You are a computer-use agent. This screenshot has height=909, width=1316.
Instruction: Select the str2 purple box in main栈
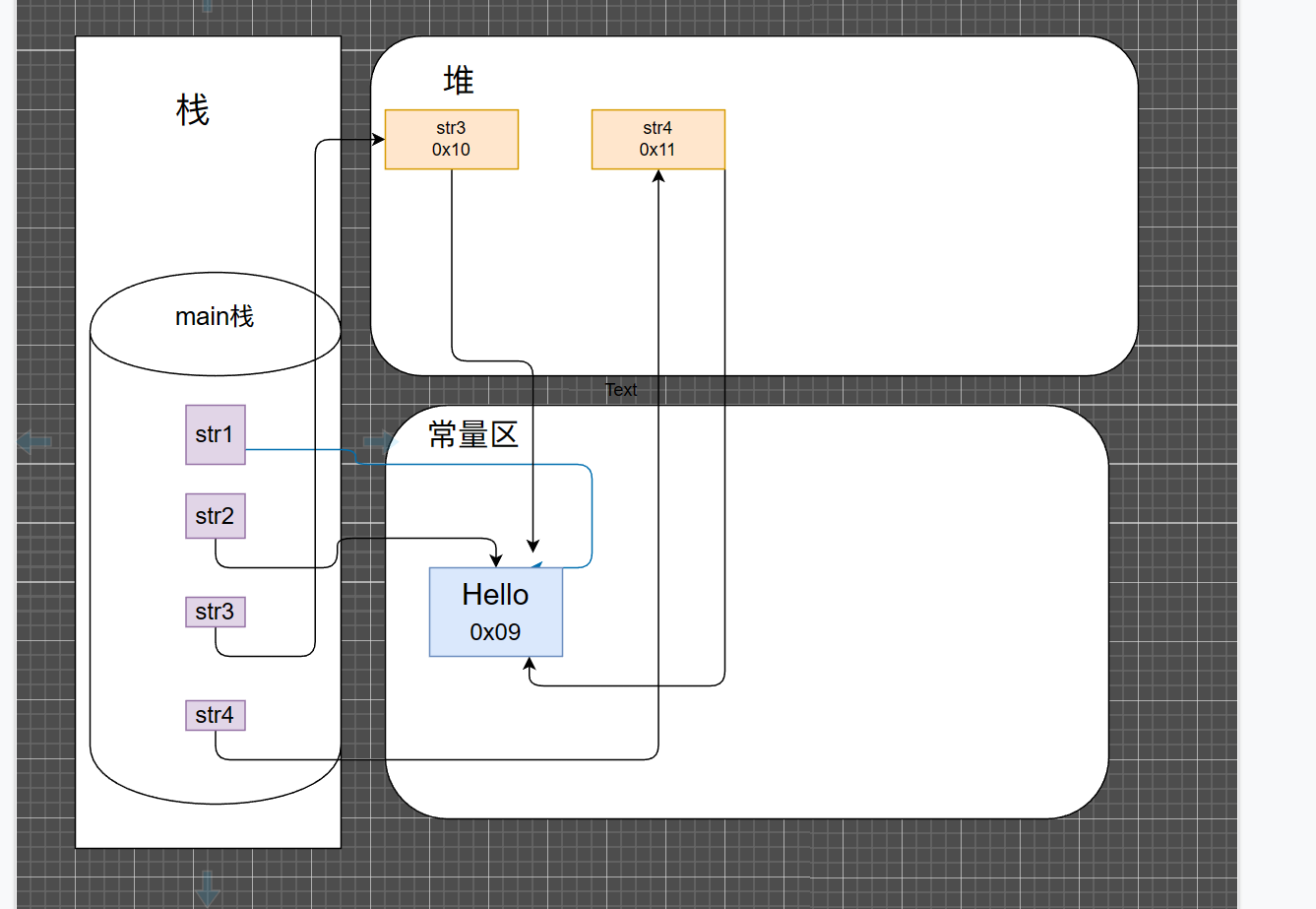pos(215,516)
